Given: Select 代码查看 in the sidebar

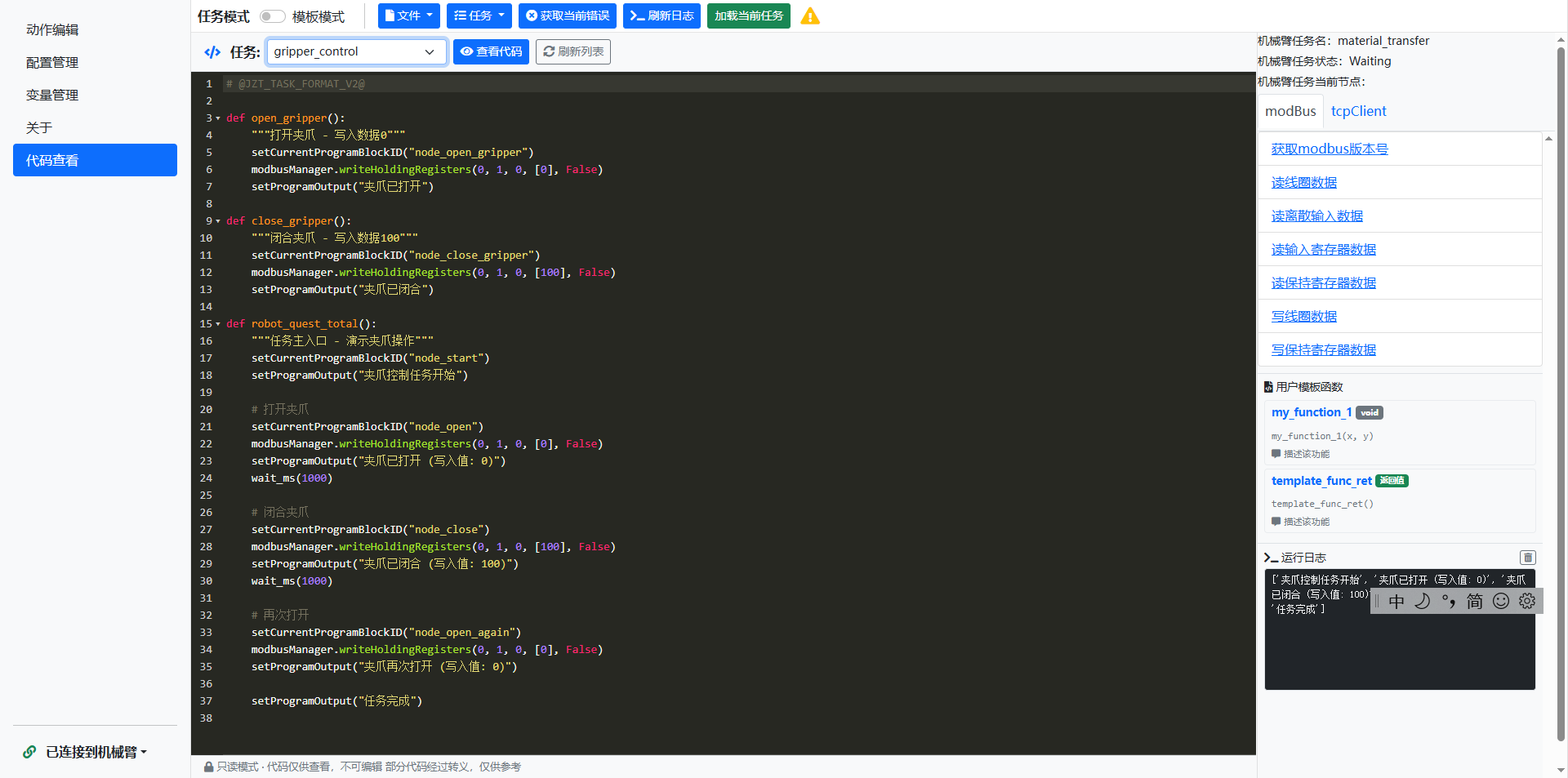Looking at the screenshot, I should pyautogui.click(x=95, y=160).
